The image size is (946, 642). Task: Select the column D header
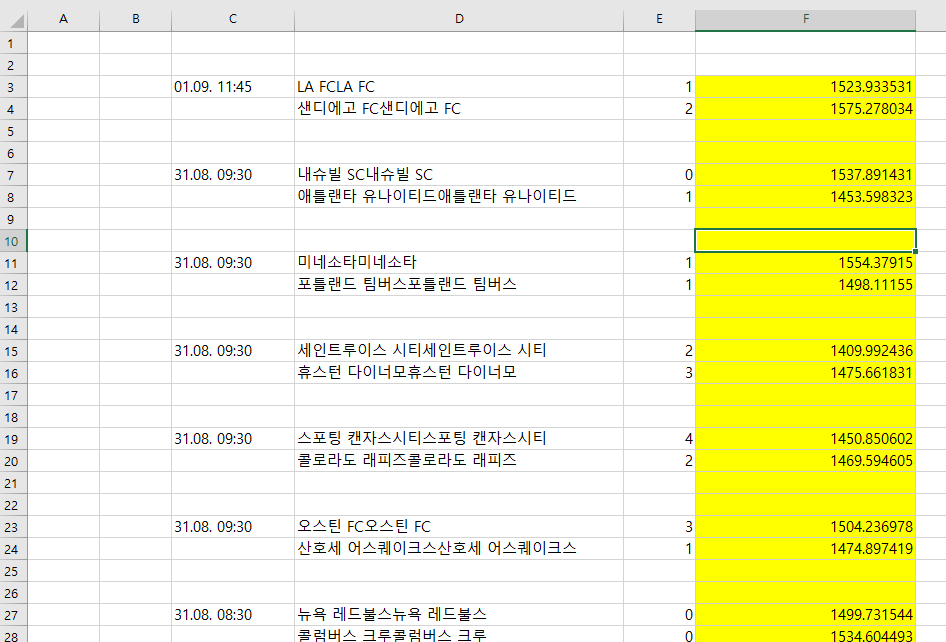(x=459, y=20)
